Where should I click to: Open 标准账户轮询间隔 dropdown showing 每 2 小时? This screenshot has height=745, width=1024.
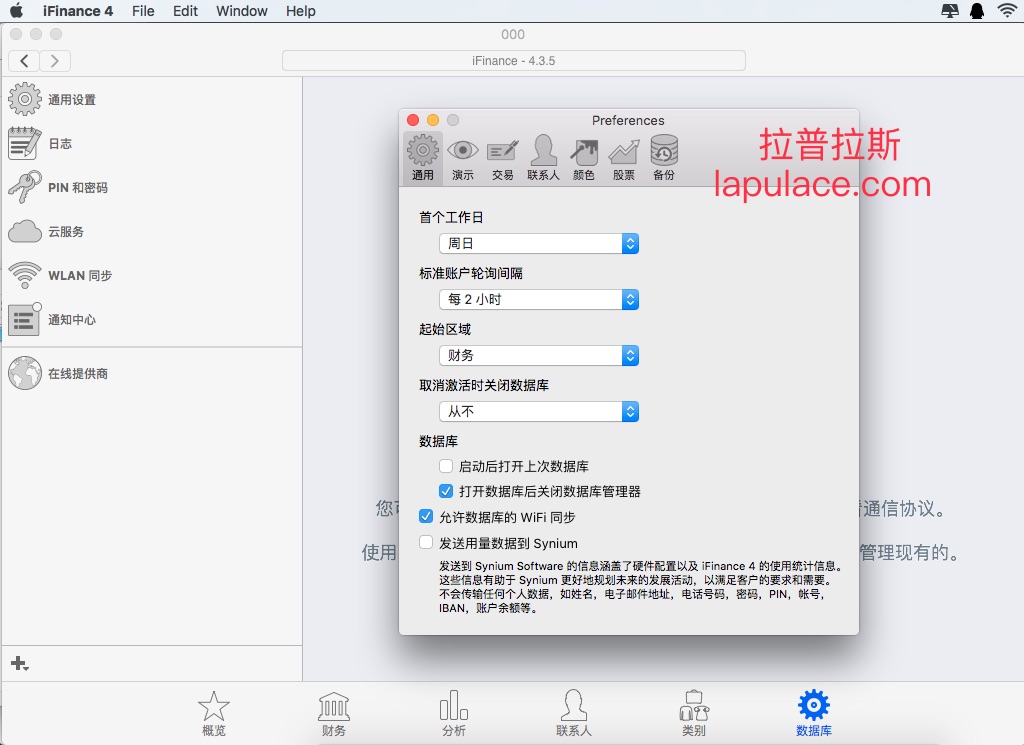pyautogui.click(x=538, y=300)
